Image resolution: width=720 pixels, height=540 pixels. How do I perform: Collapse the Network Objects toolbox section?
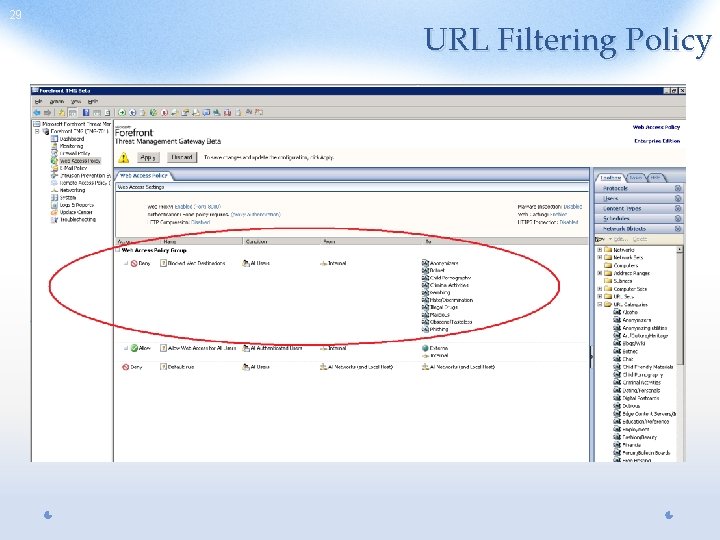678,229
